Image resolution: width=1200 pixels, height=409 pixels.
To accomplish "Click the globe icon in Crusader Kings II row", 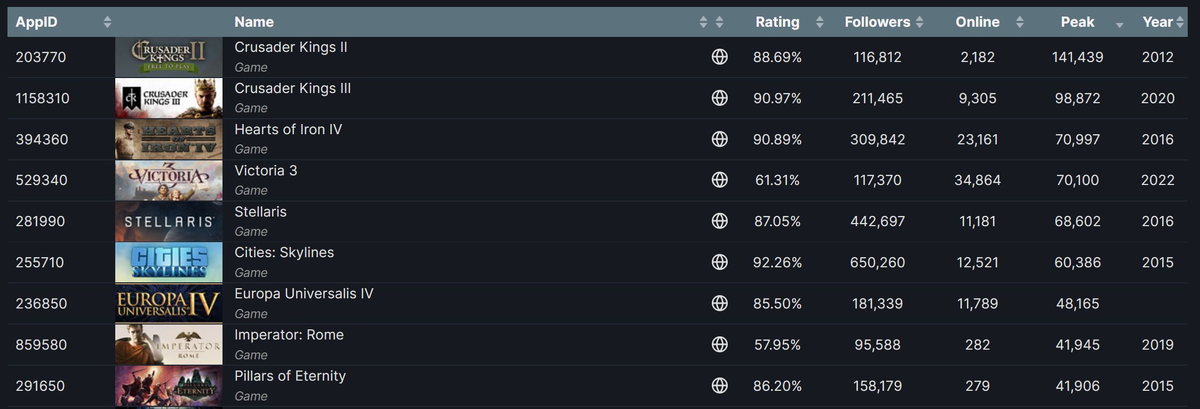I will click(x=718, y=58).
